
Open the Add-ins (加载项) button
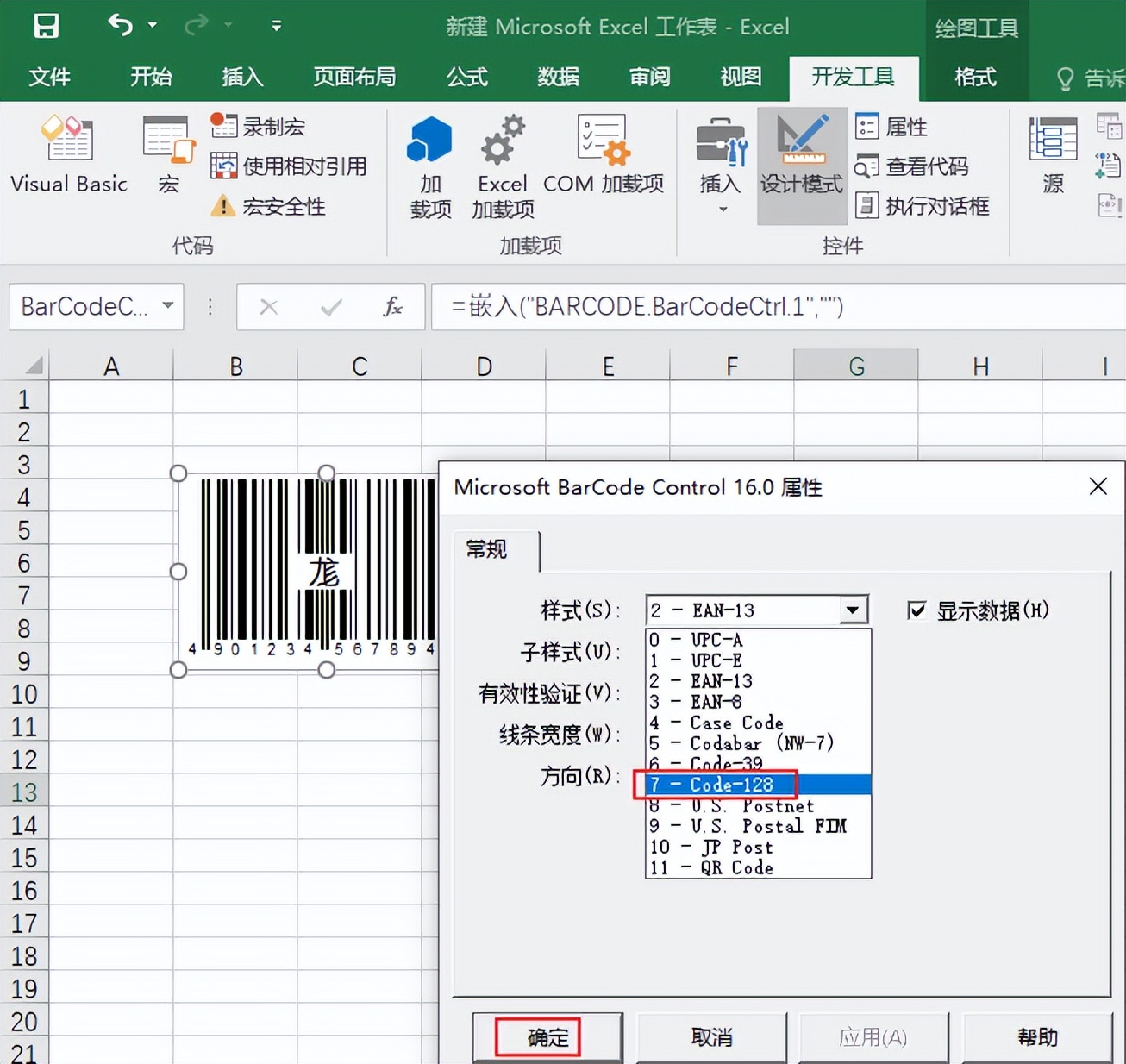click(x=430, y=167)
